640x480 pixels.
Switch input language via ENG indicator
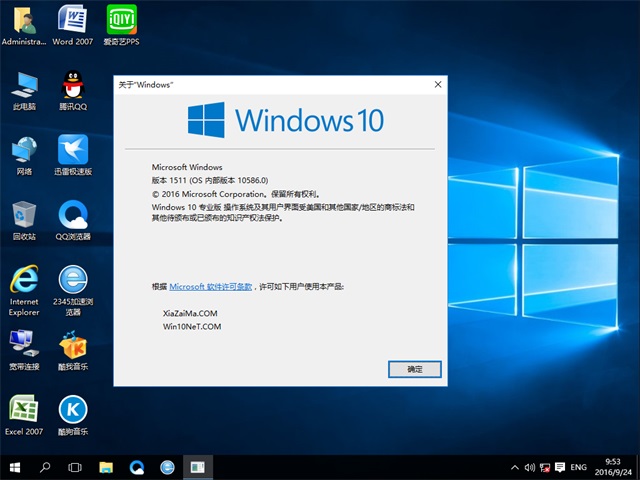tap(578, 467)
